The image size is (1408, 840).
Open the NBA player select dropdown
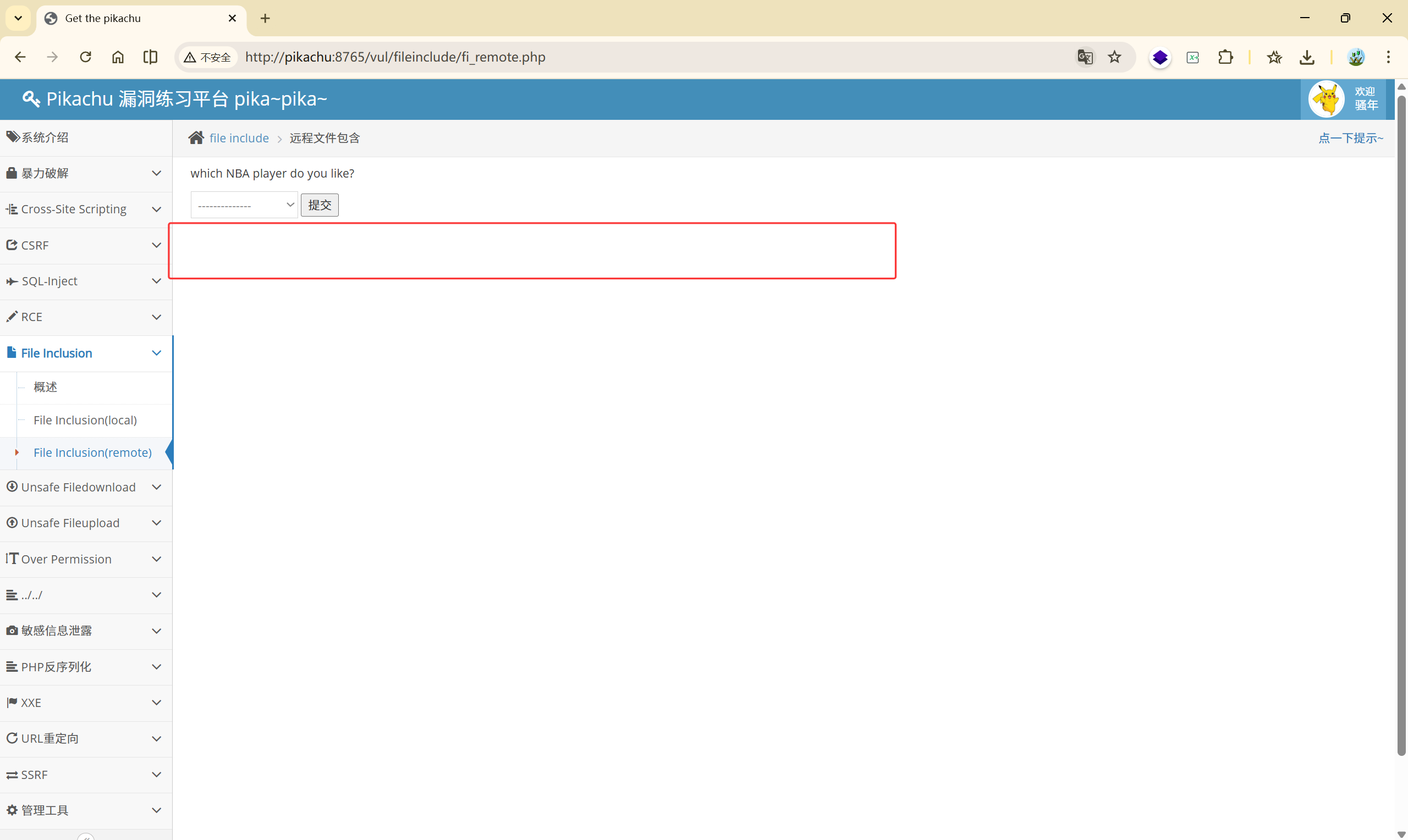coord(244,205)
